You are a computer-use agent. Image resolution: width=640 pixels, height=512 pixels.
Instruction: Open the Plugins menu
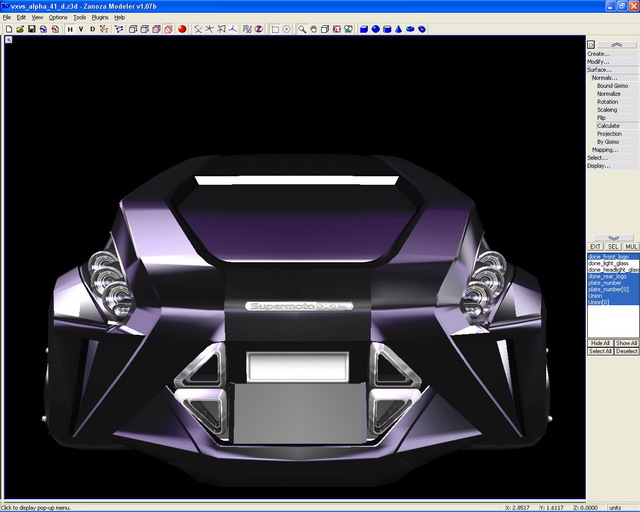click(100, 17)
